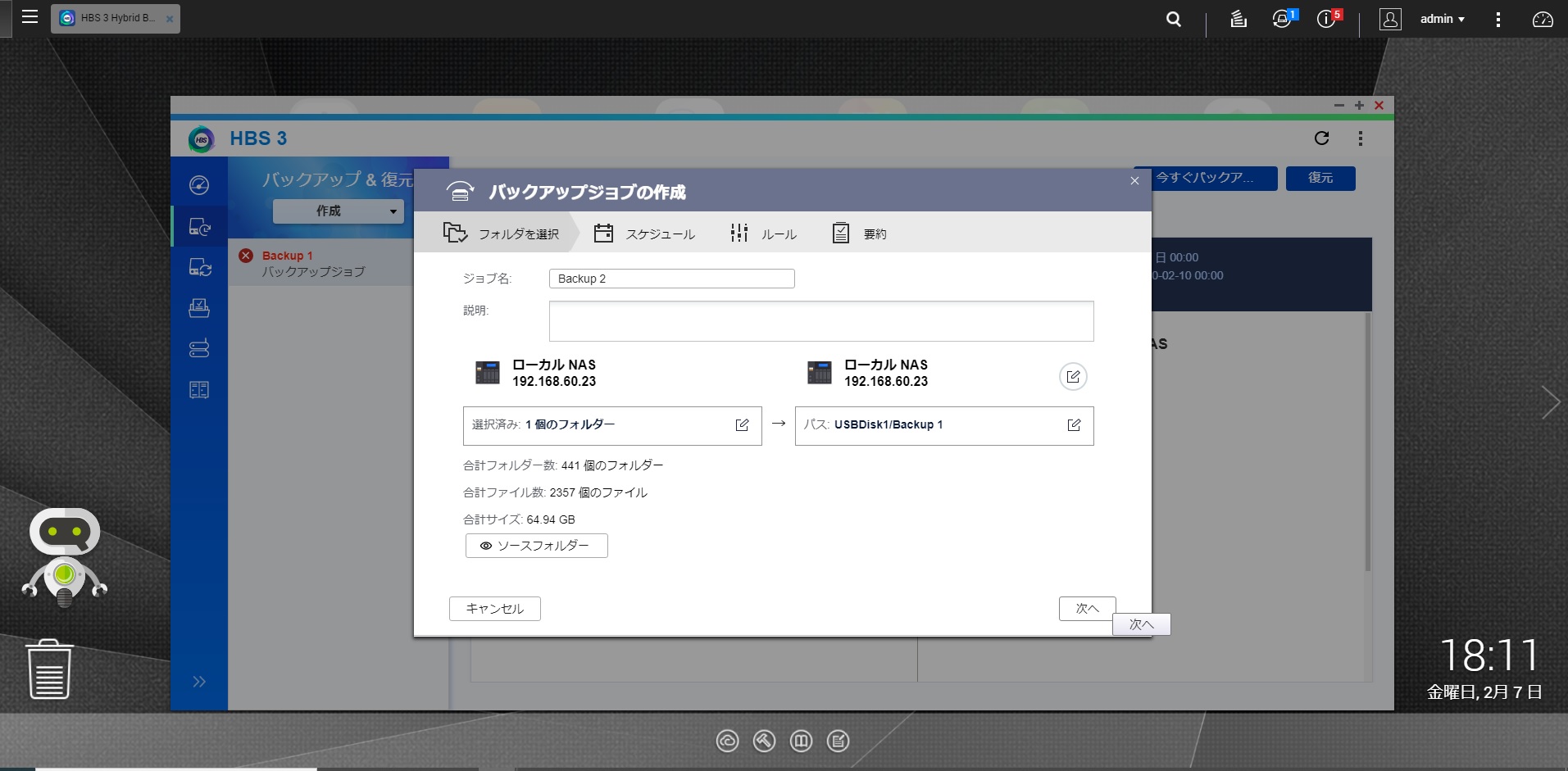Open background tasks icon in top bar
This screenshot has height=771, width=1568.
[1238, 19]
